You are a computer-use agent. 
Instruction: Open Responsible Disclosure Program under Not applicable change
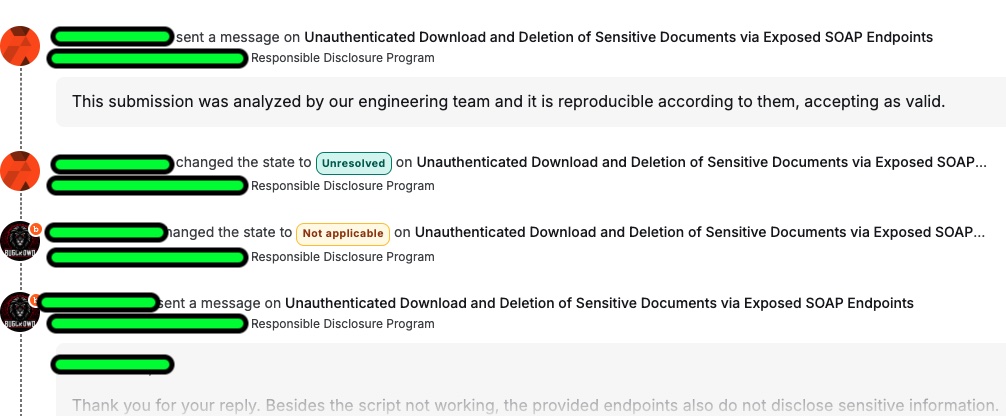[x=342, y=257]
